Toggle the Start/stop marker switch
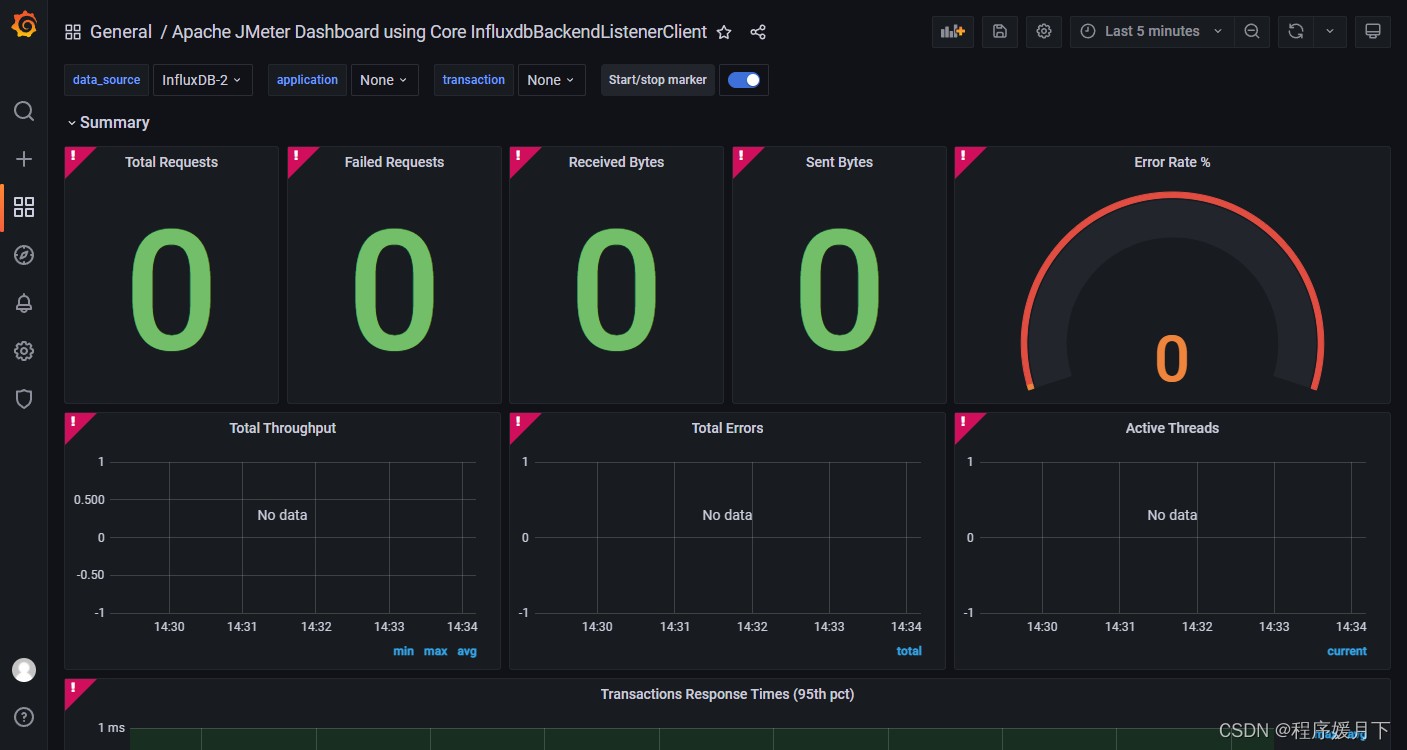The width and height of the screenshot is (1407, 750). coord(744,80)
